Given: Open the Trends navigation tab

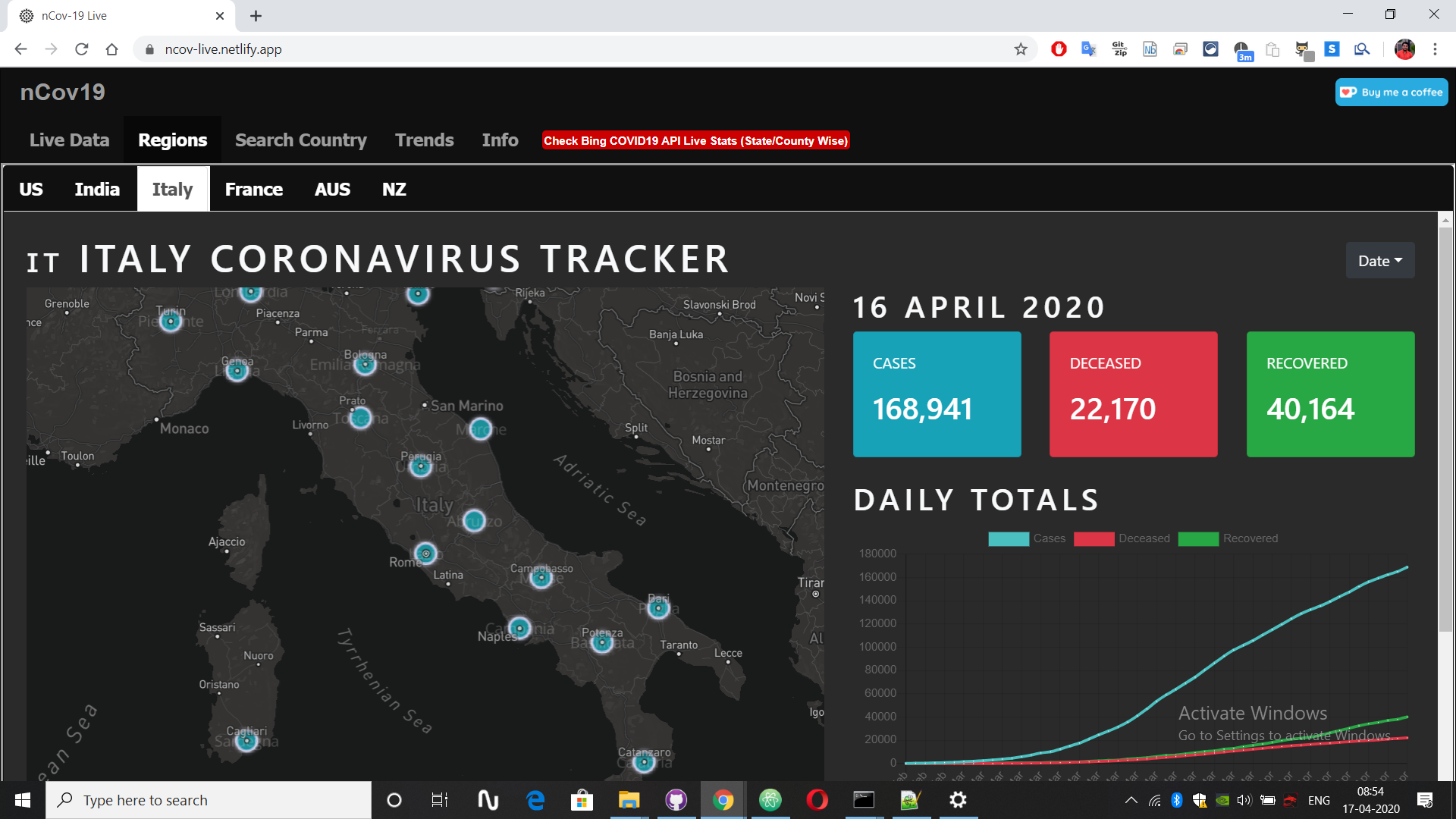Looking at the screenshot, I should click(424, 140).
